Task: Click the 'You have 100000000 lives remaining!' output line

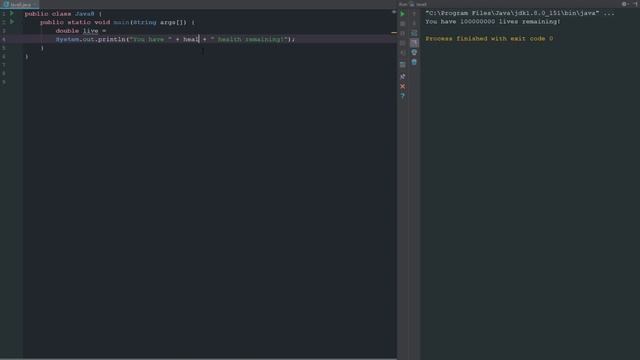Action: (x=493, y=22)
